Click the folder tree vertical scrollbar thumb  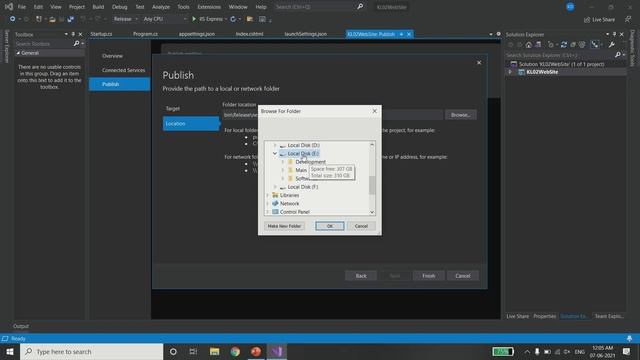pos(372,185)
